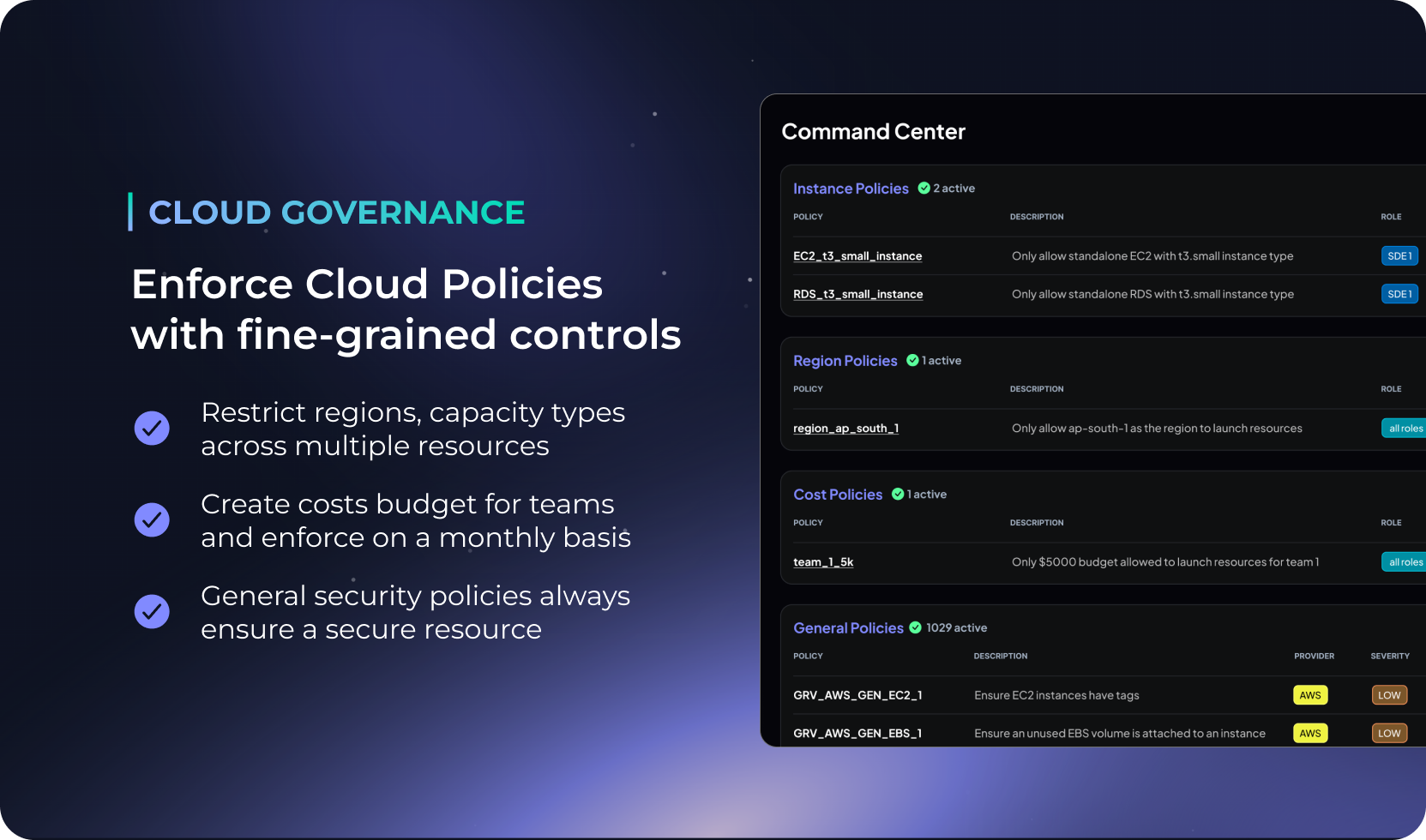Switch to the Cost Policies section
The height and width of the screenshot is (840, 1426).
click(838, 494)
